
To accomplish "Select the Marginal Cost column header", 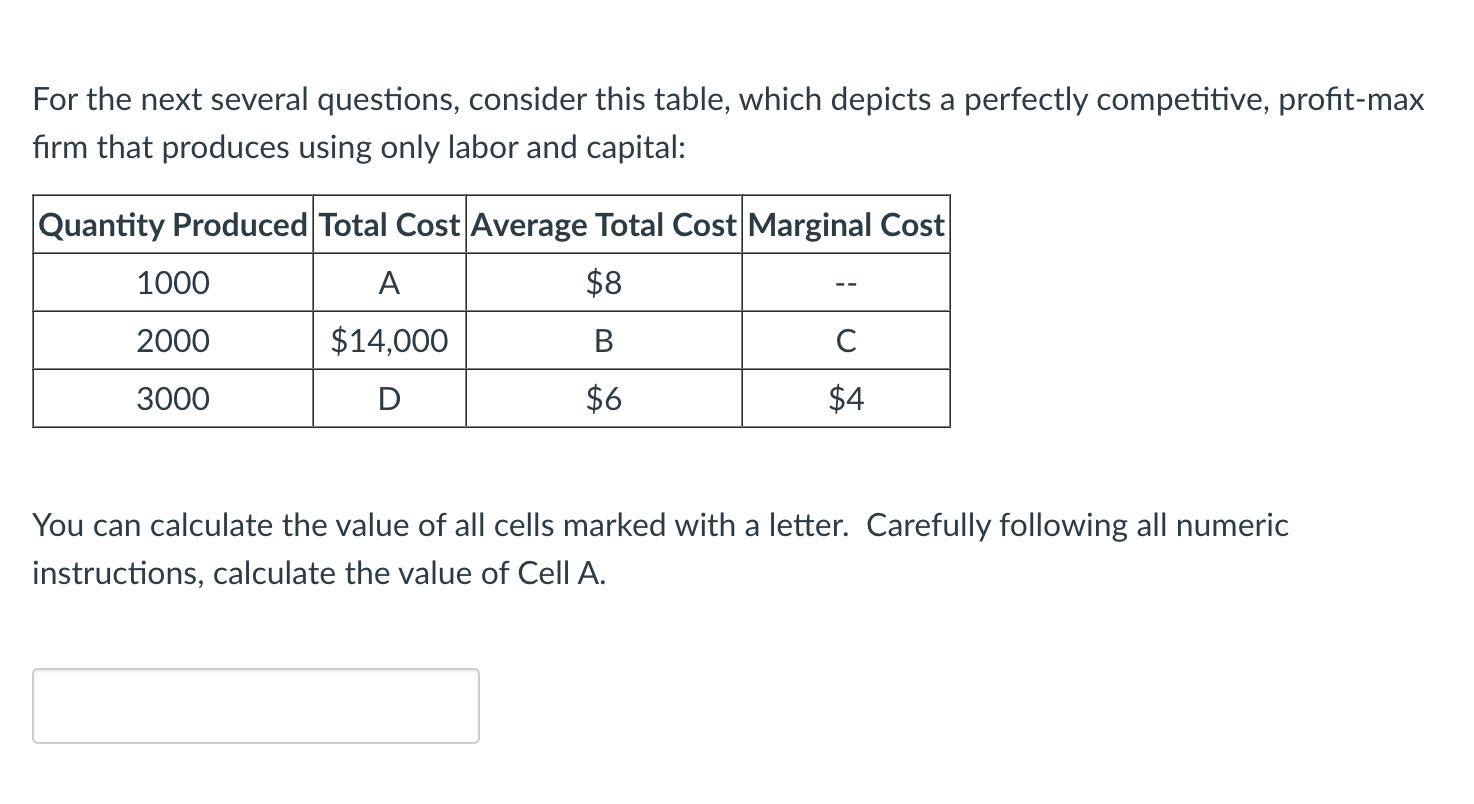I will point(845,225).
